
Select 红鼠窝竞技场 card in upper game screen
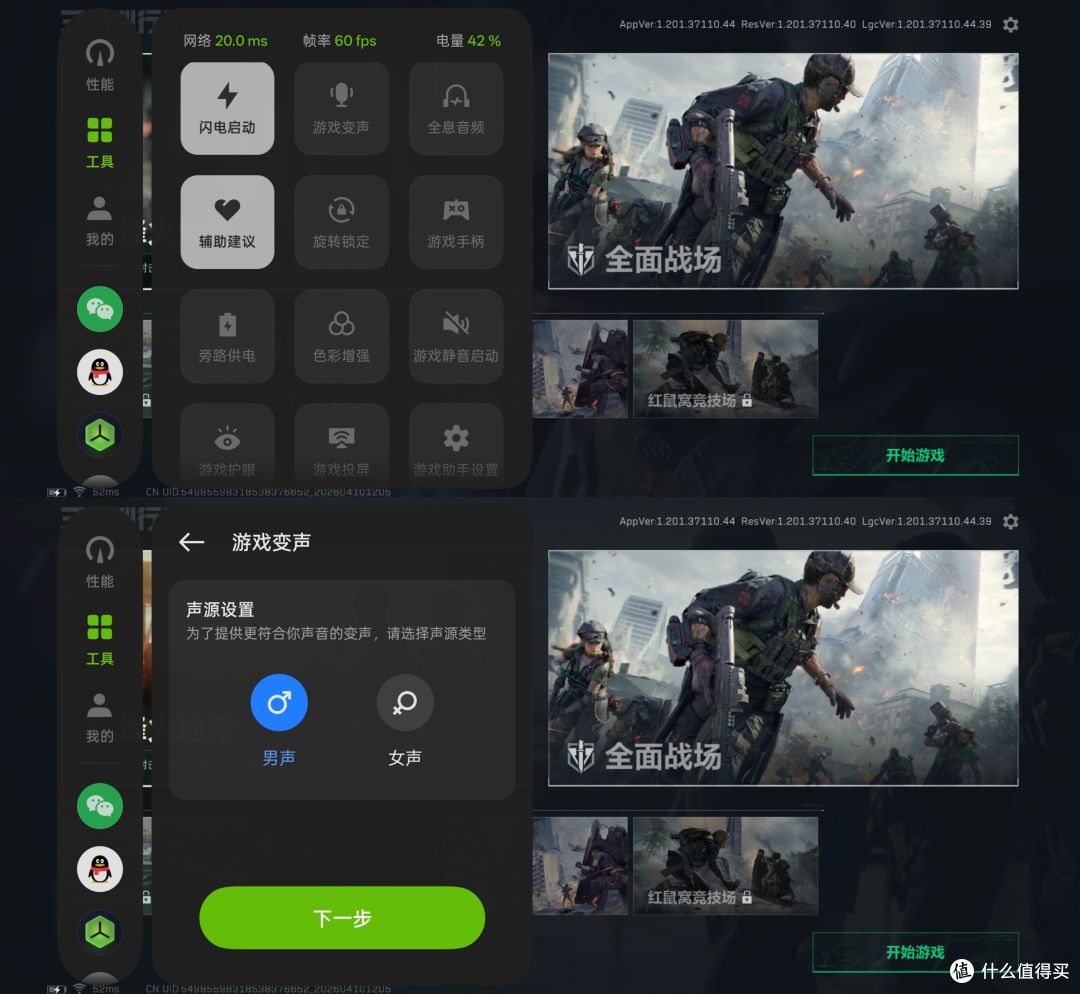pos(725,369)
